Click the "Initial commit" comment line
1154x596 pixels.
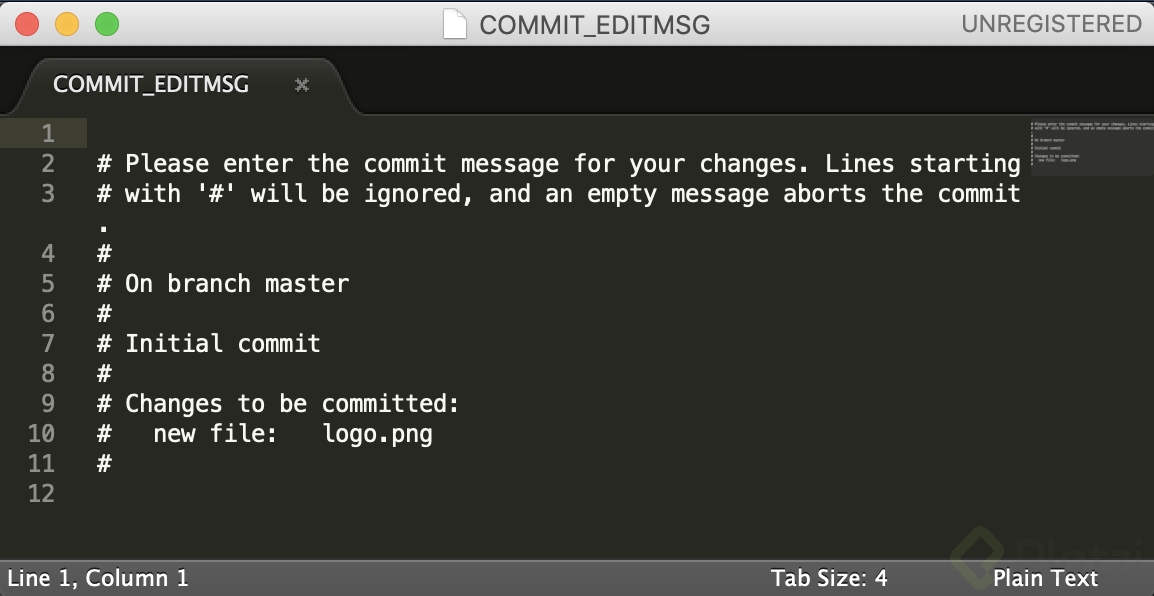222,344
